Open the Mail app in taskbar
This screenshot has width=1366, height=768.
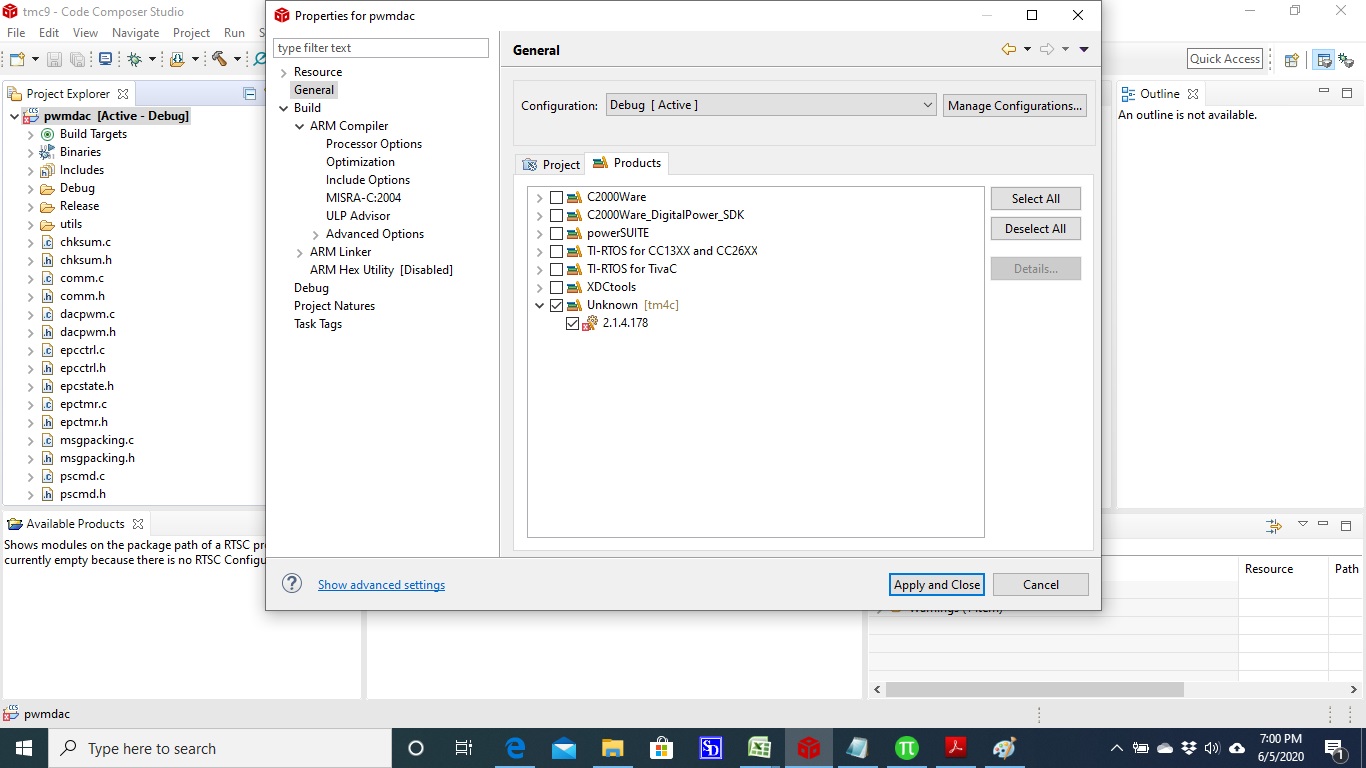pyautogui.click(x=564, y=748)
